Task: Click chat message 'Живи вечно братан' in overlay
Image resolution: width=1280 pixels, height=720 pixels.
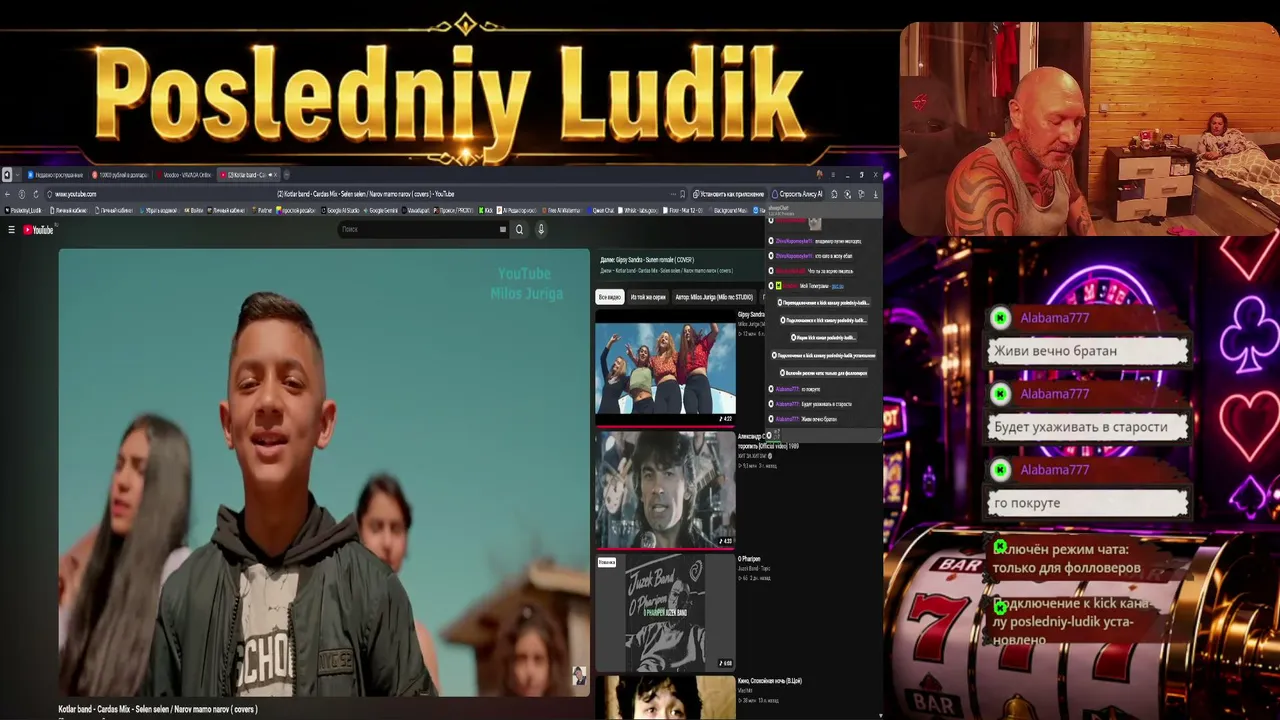Action: pyautogui.click(x=1089, y=351)
